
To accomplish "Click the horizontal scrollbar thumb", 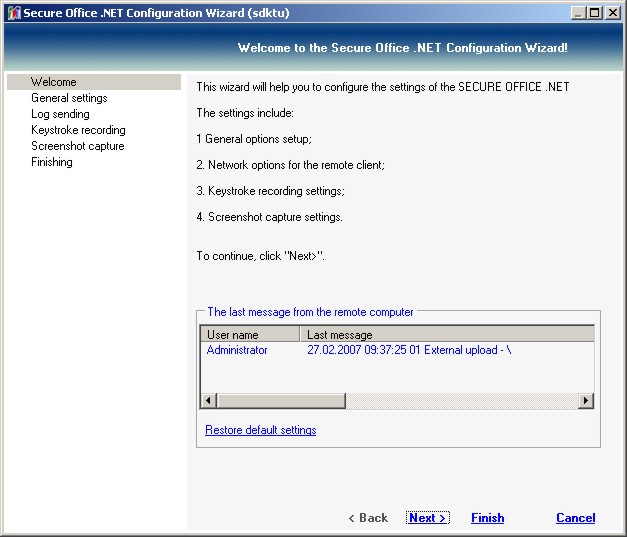I will 281,400.
